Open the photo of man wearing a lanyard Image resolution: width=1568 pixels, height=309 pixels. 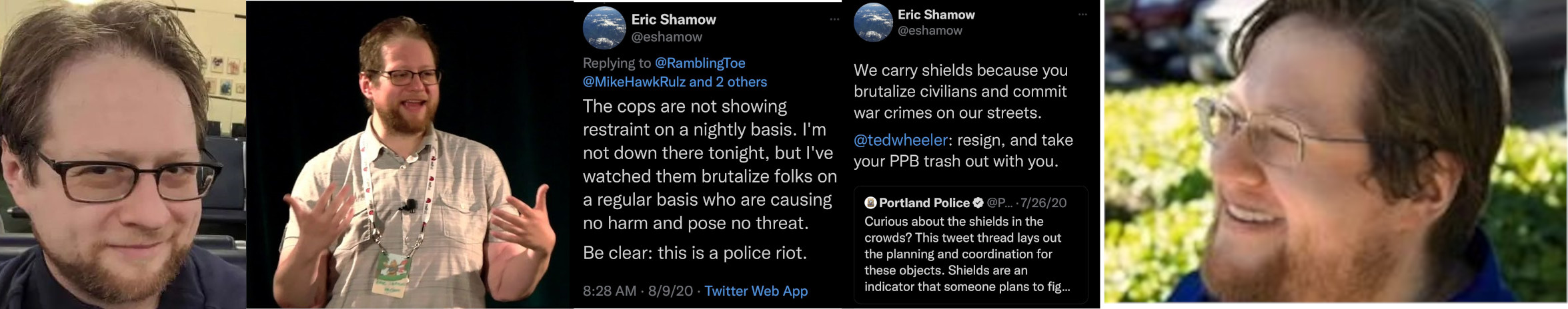tap(410, 154)
